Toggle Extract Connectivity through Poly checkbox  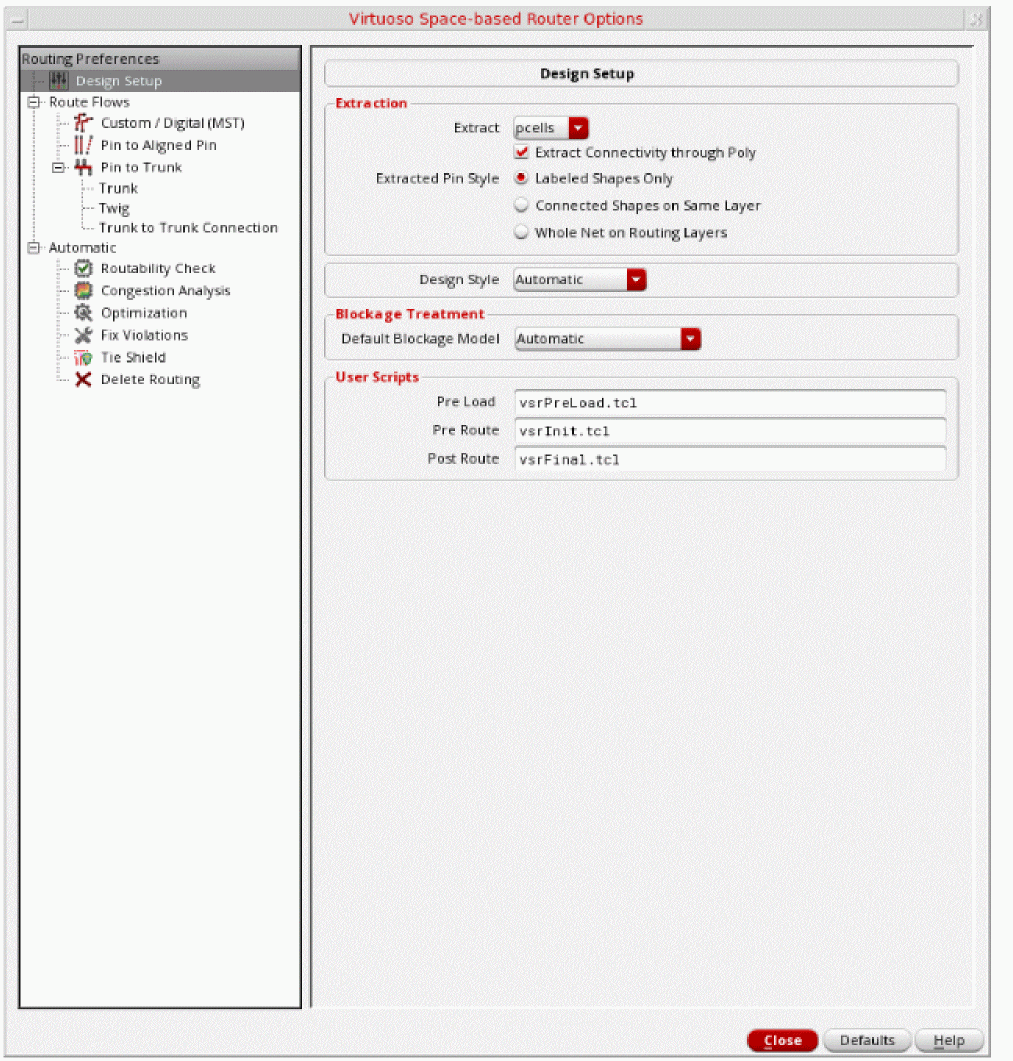pos(521,152)
